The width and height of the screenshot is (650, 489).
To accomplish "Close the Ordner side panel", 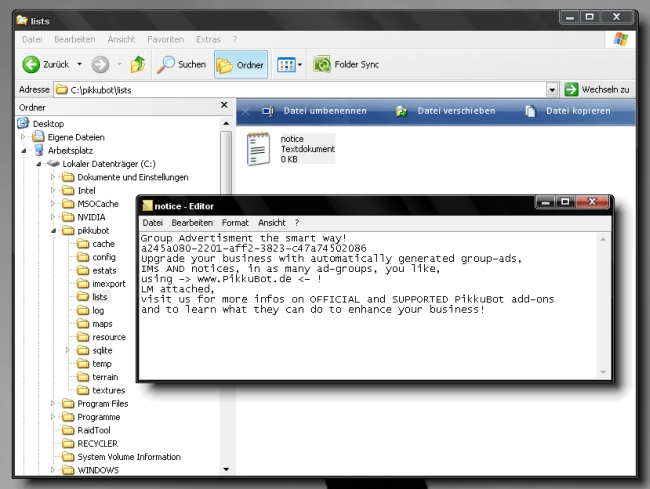I will click(x=224, y=105).
